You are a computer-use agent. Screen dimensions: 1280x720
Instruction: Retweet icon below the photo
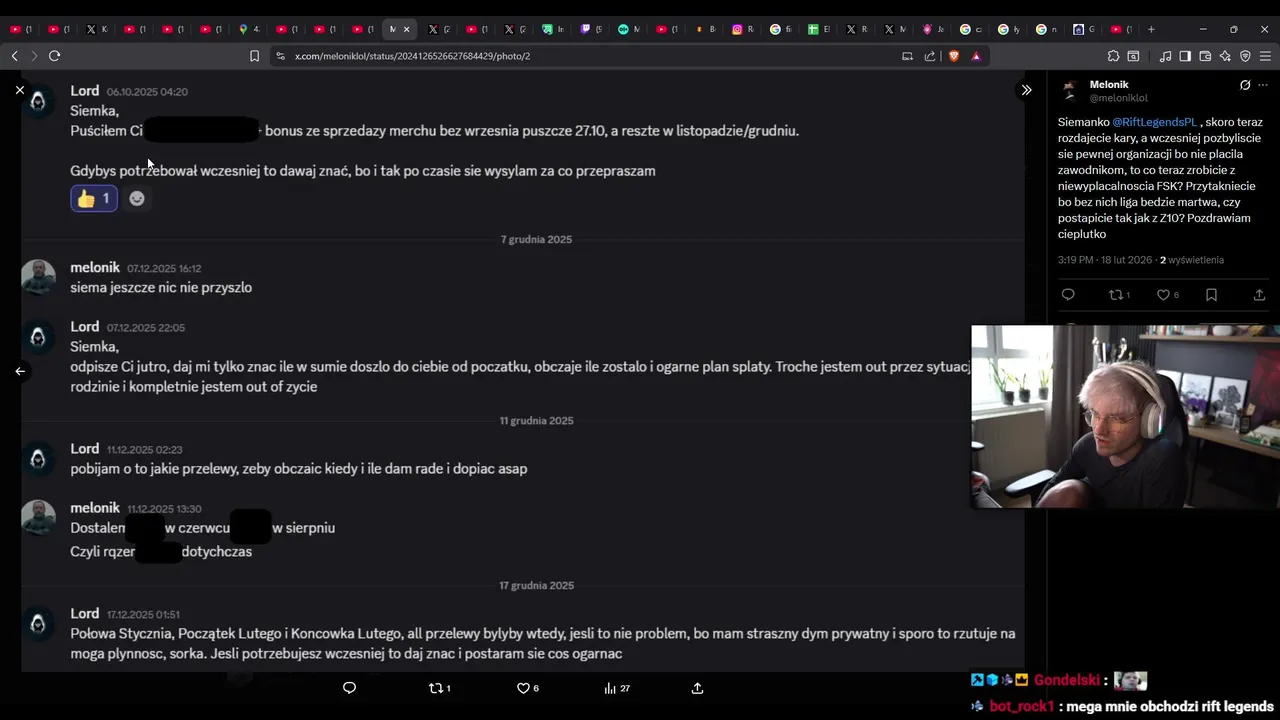tap(439, 688)
